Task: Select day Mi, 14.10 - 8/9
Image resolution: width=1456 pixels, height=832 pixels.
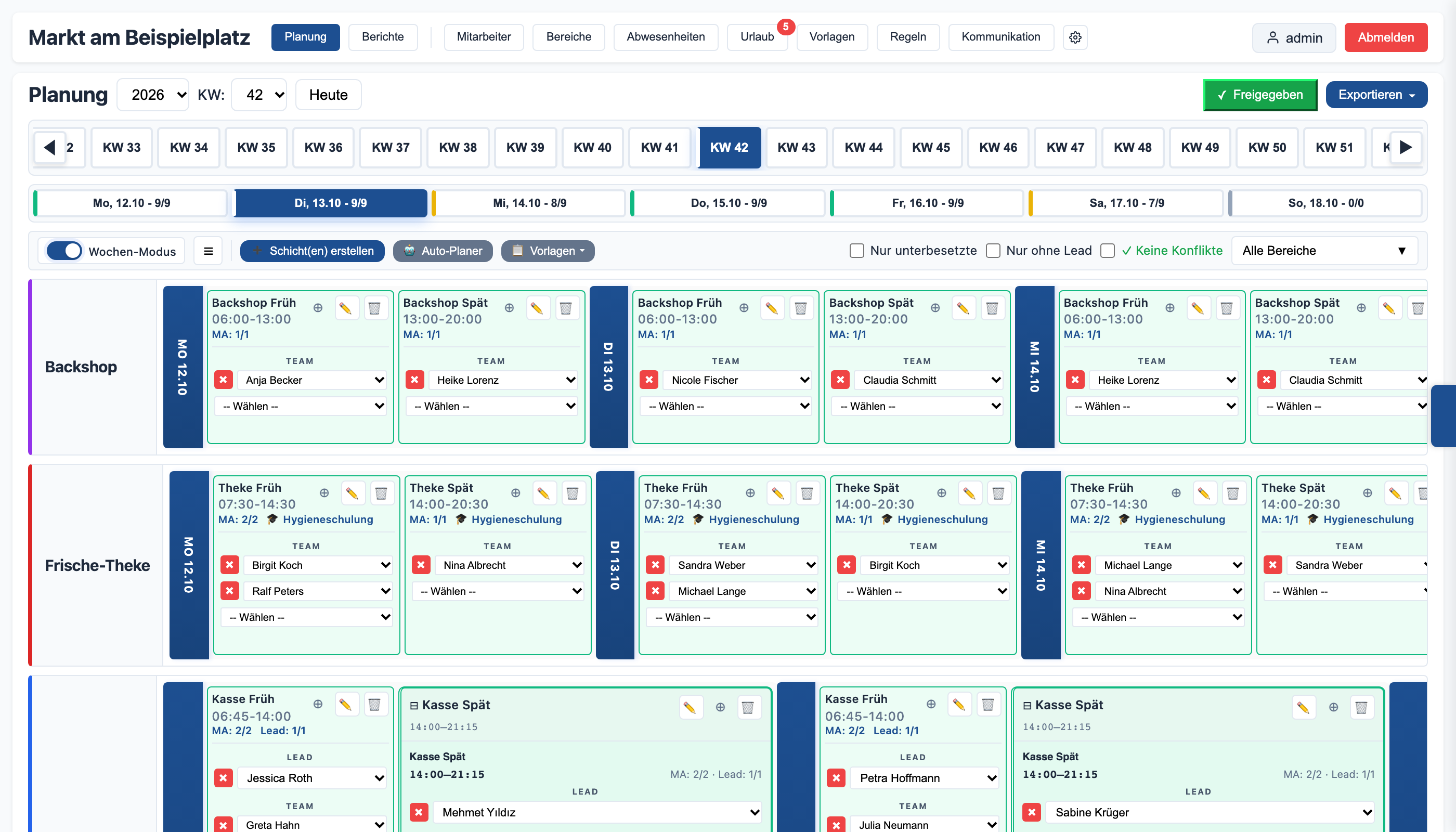Action: click(x=529, y=203)
